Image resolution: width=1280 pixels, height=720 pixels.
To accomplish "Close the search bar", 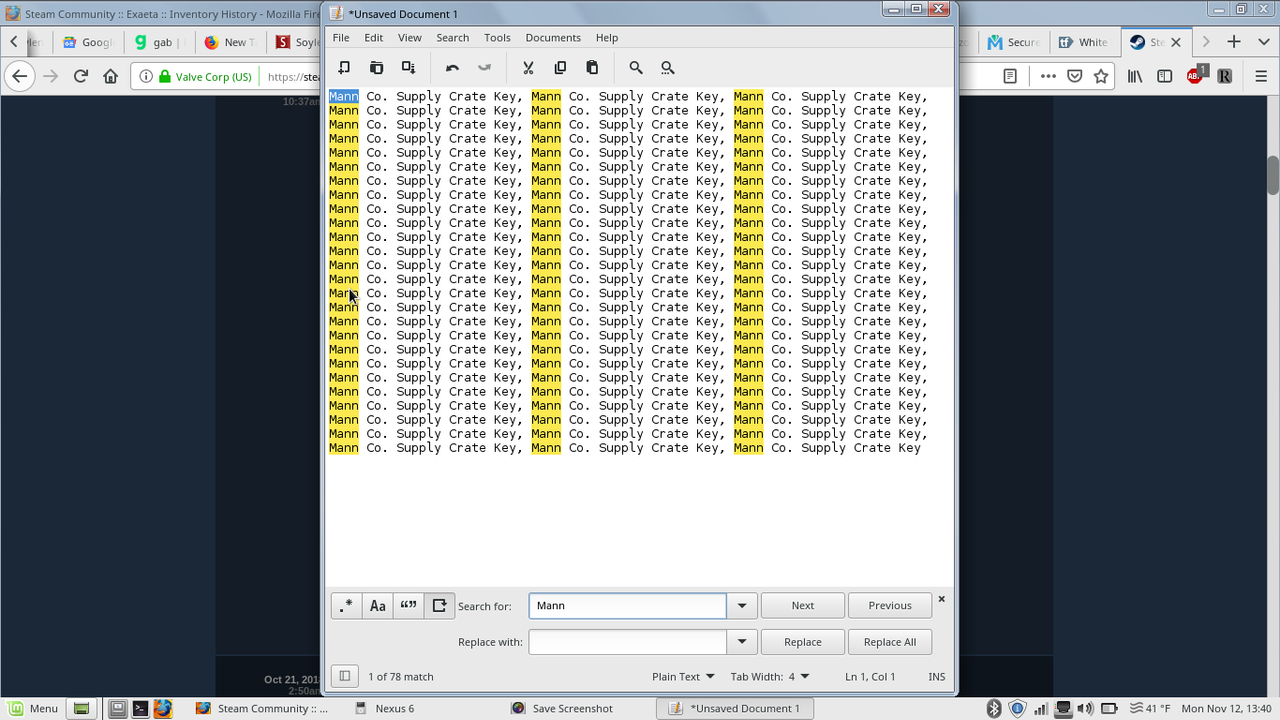I will pyautogui.click(x=941, y=599).
